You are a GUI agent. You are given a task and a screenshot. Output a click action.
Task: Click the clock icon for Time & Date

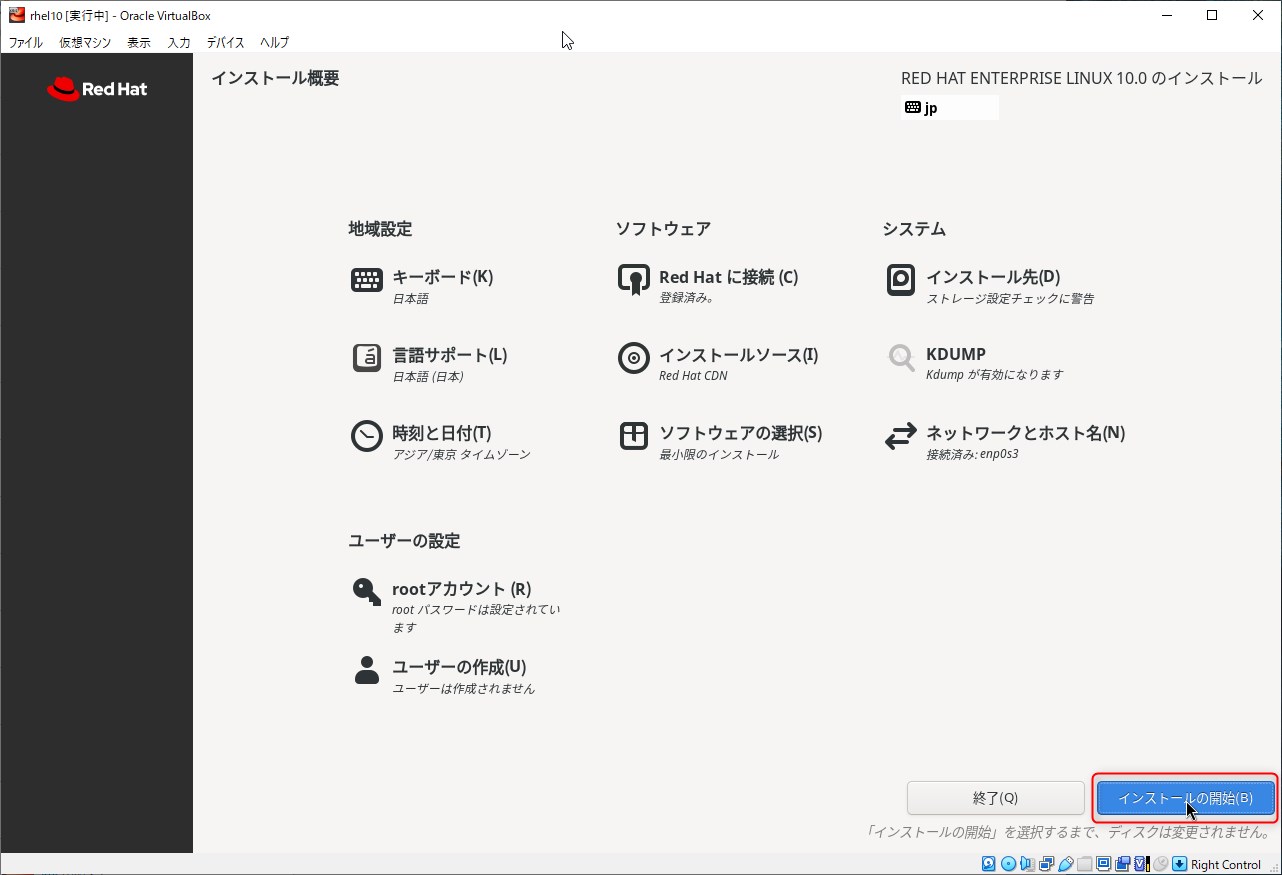pos(367,436)
